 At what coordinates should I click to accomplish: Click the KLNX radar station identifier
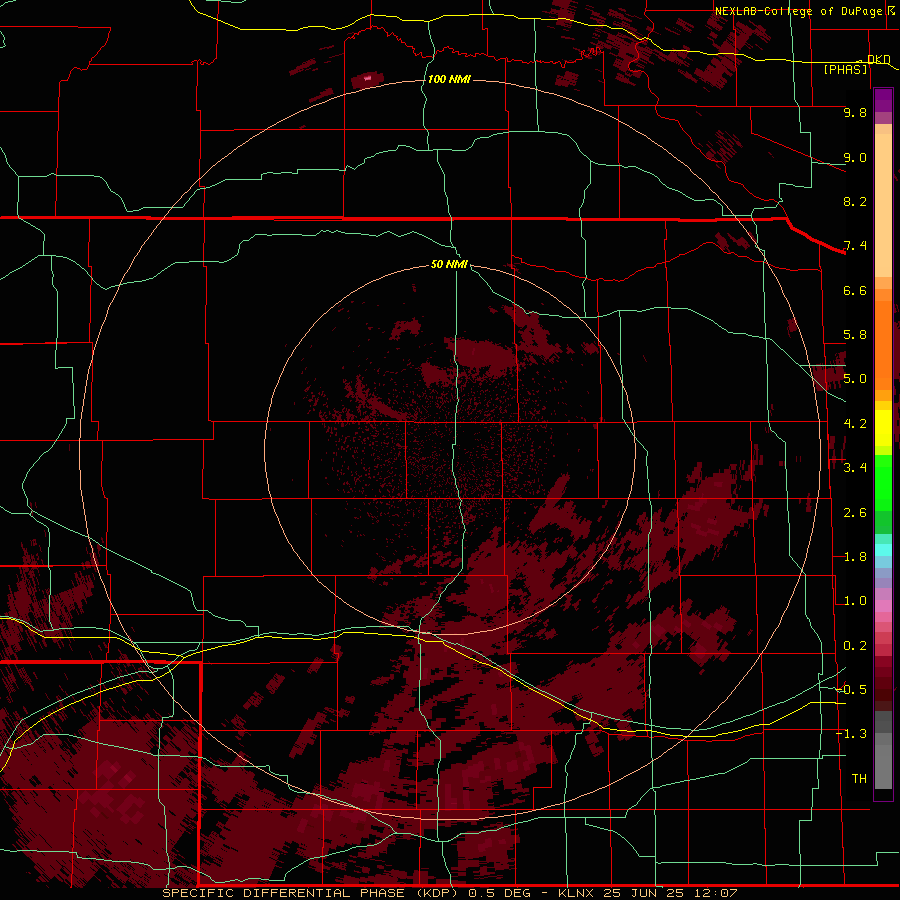[577, 893]
